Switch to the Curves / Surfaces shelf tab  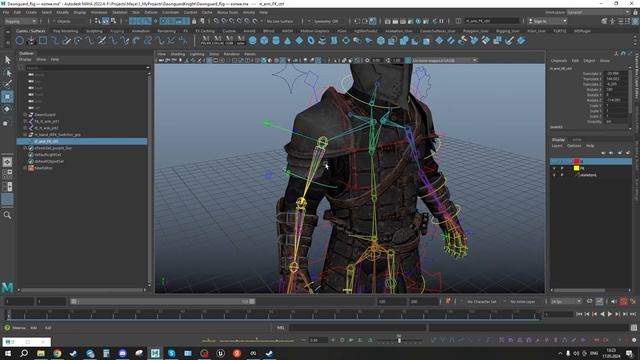point(31,31)
